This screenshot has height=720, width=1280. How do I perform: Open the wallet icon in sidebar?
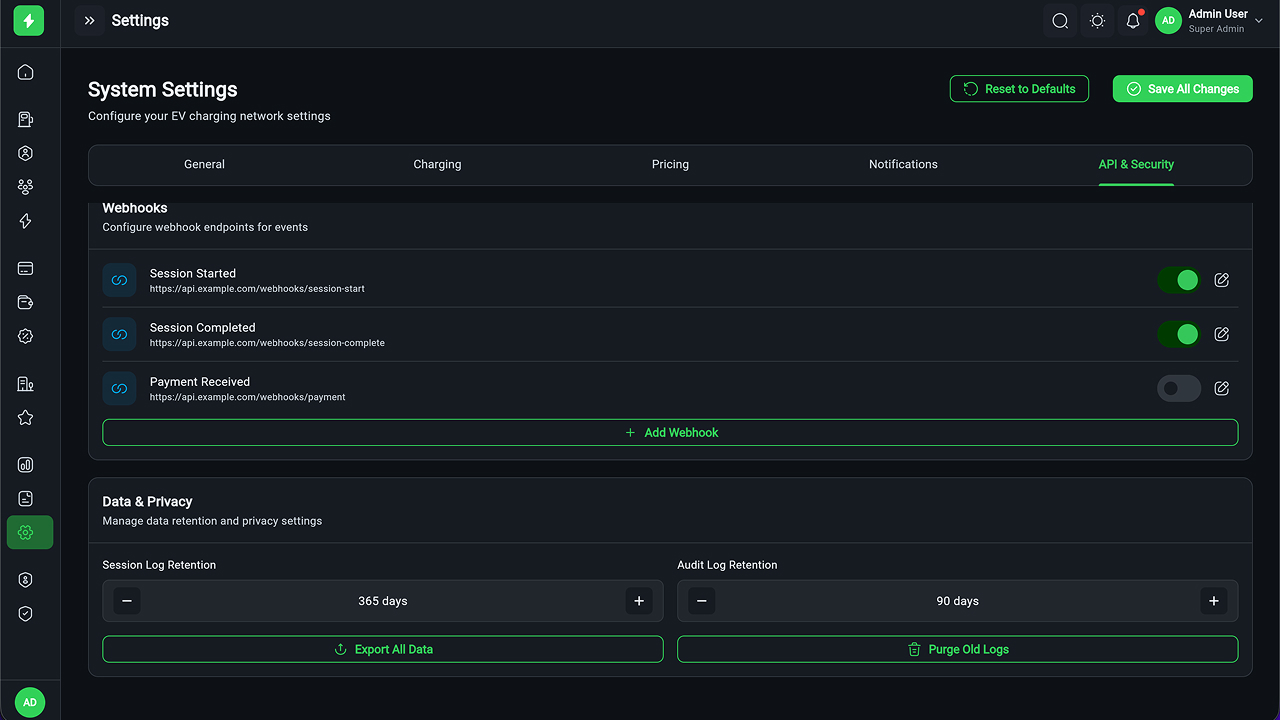(x=26, y=303)
